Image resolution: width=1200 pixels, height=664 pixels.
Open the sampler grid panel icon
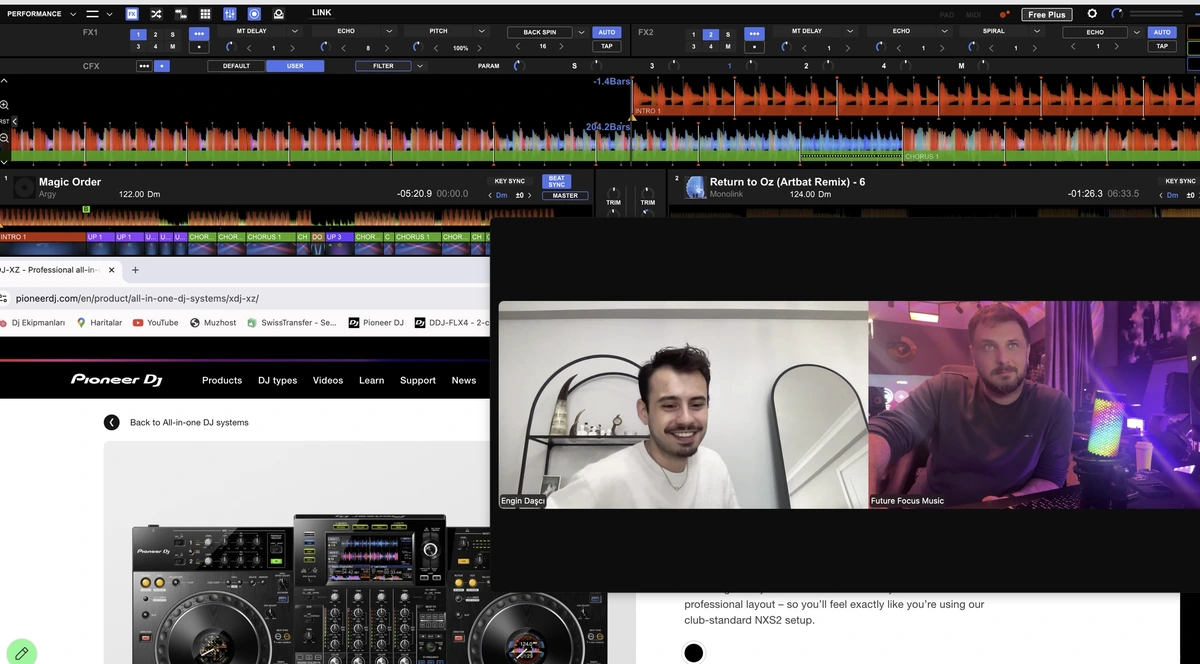point(205,14)
